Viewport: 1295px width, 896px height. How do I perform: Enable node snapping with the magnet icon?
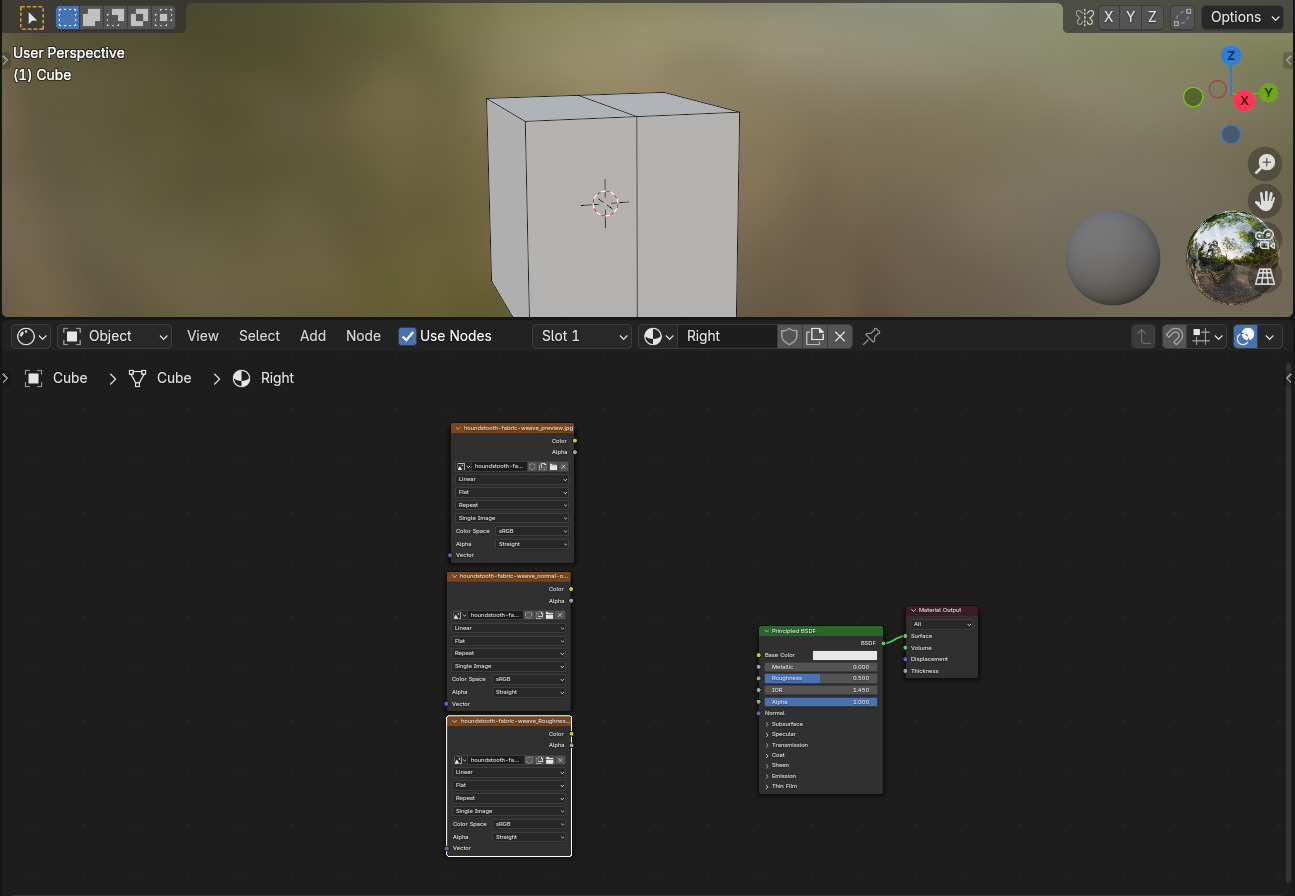pyautogui.click(x=1174, y=336)
